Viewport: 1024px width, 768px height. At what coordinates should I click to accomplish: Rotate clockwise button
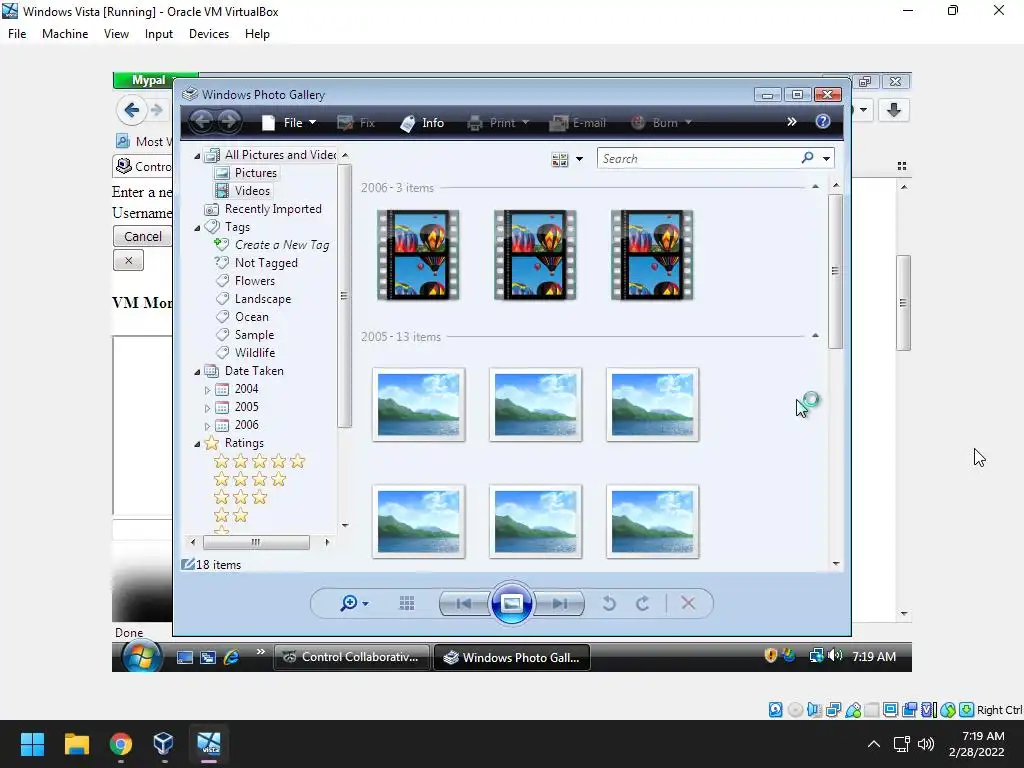tap(643, 603)
